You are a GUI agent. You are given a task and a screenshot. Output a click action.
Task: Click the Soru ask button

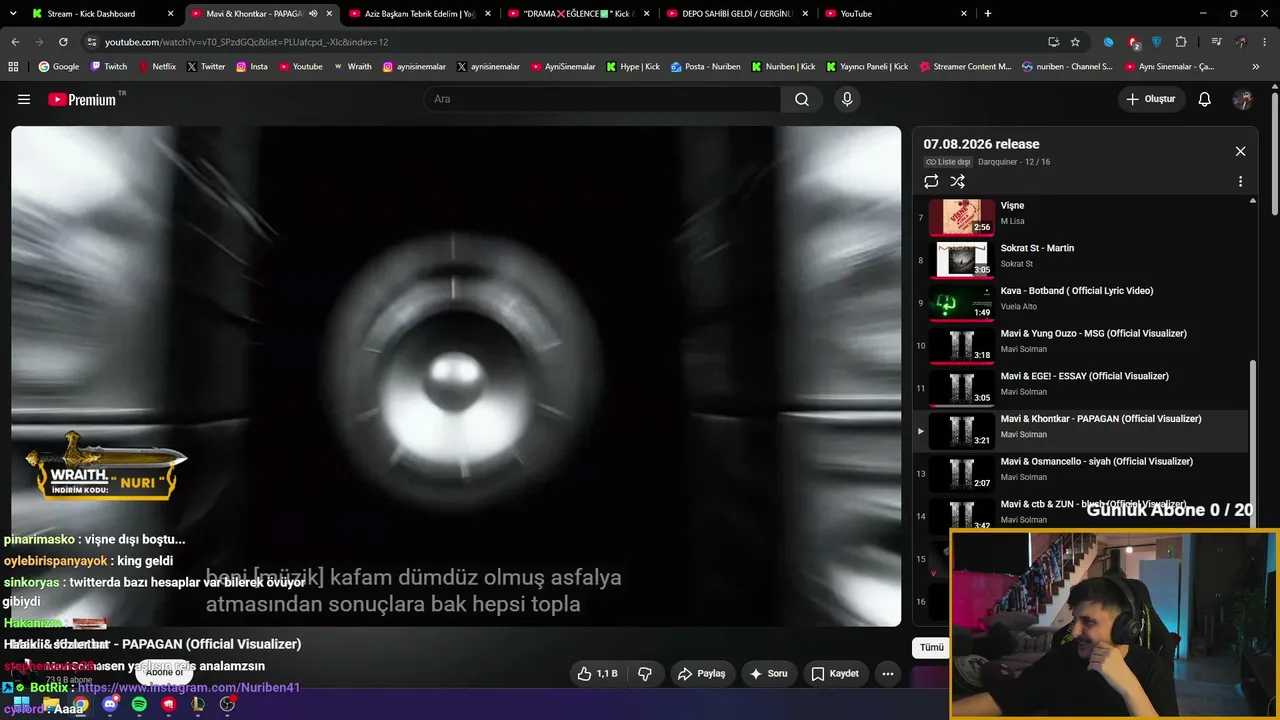(768, 674)
